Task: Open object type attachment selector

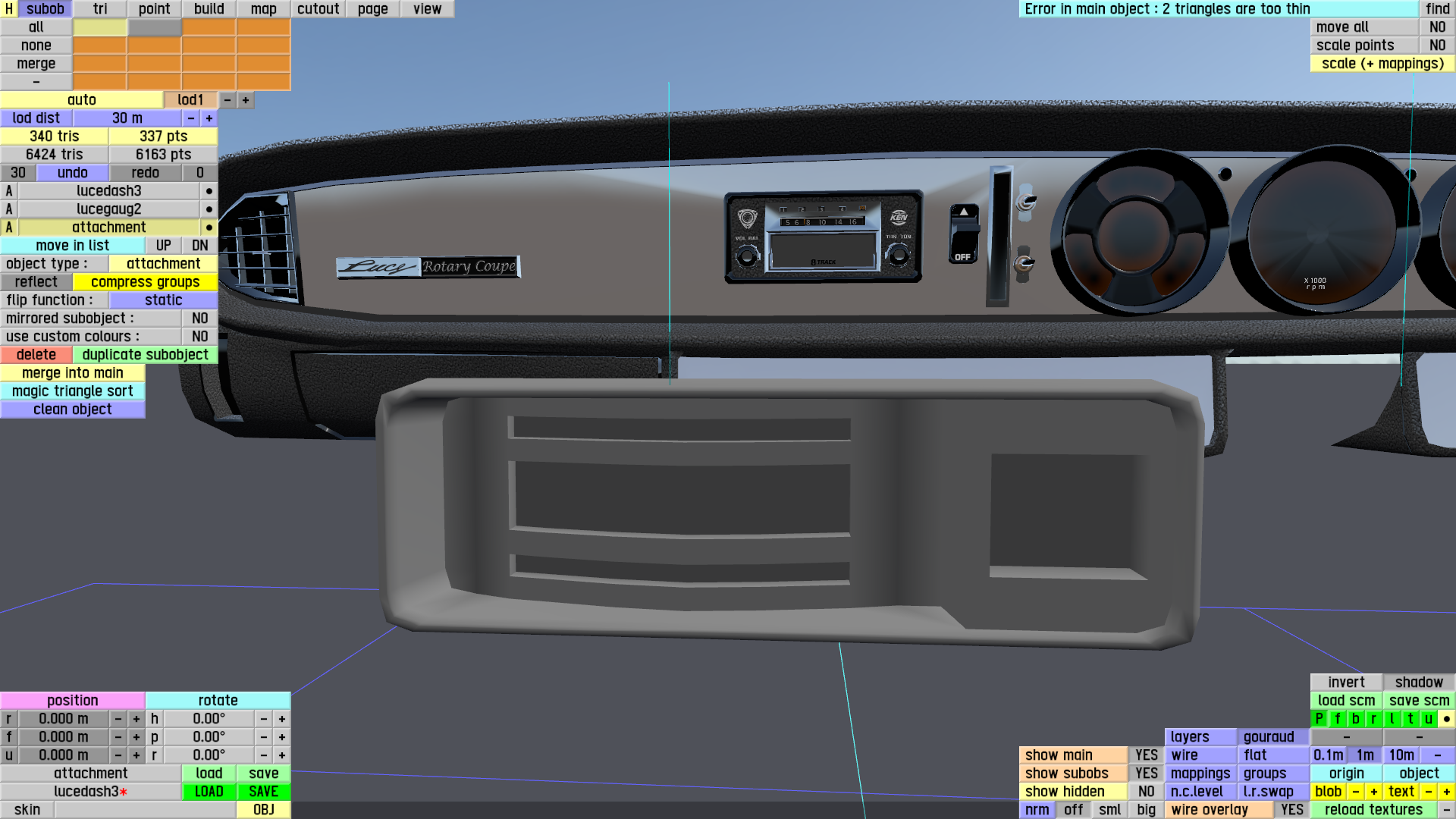Action: point(163,264)
